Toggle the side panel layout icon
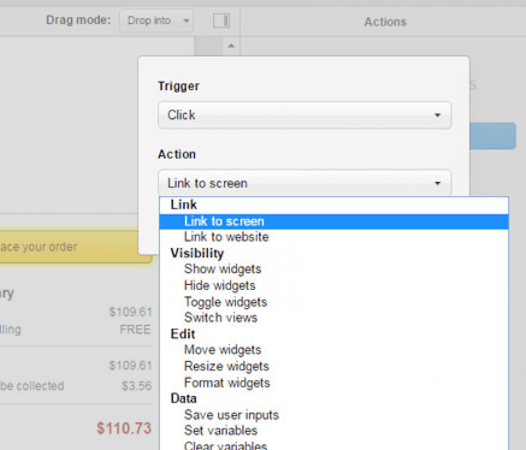 221,21
